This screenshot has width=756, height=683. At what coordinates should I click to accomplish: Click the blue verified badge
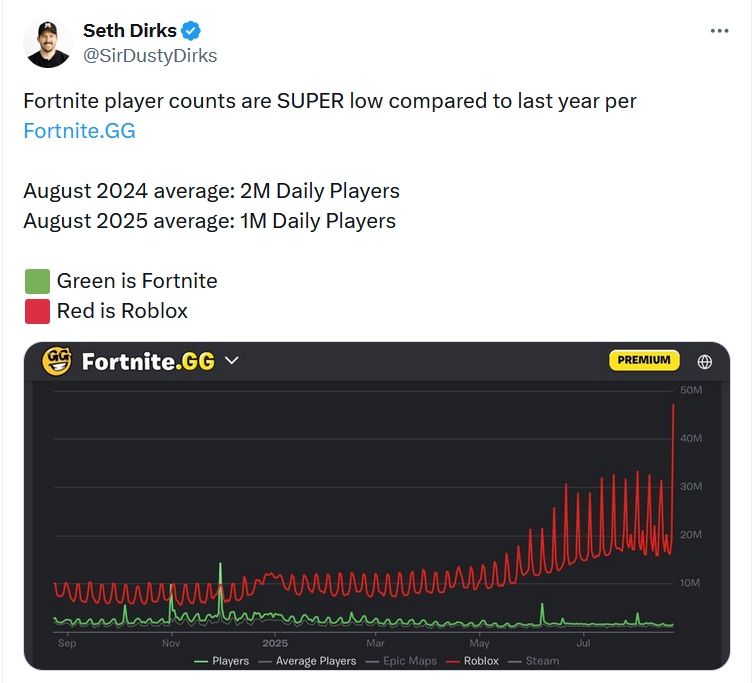tap(191, 31)
